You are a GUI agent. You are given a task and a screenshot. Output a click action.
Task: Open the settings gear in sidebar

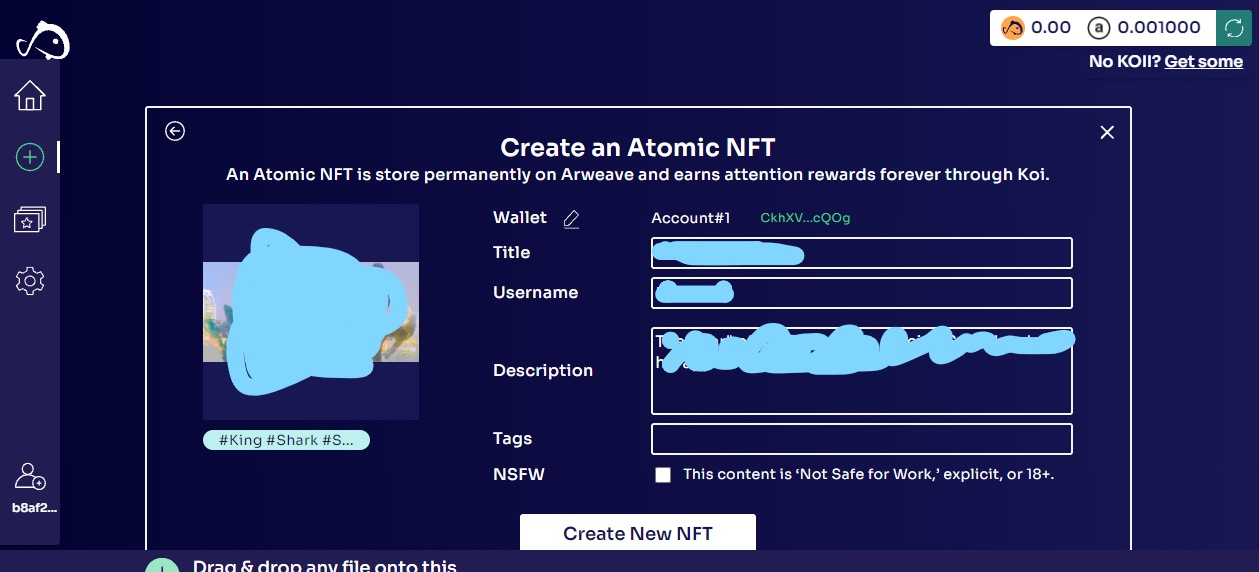point(30,282)
